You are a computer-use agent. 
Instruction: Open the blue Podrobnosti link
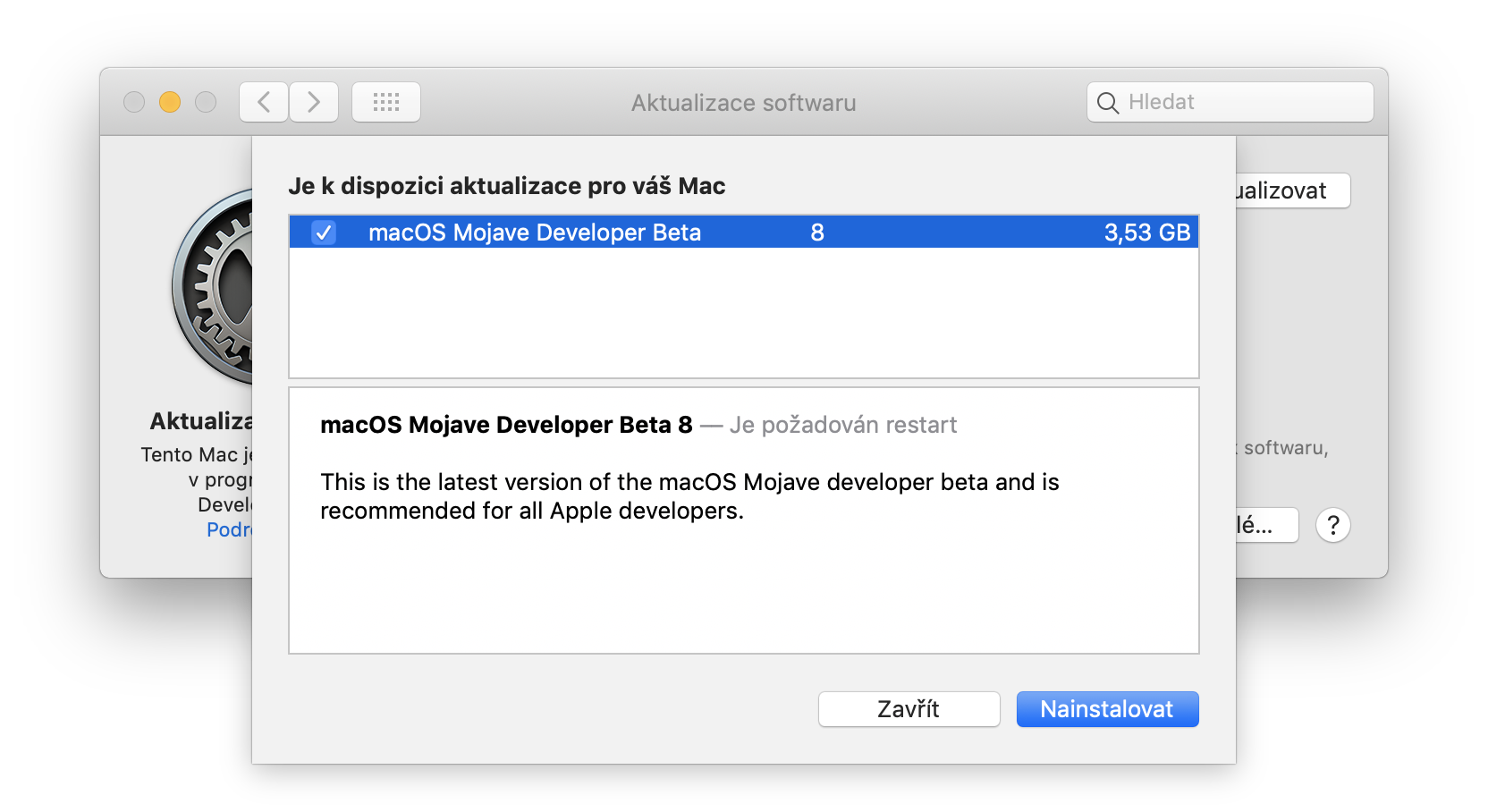point(230,529)
